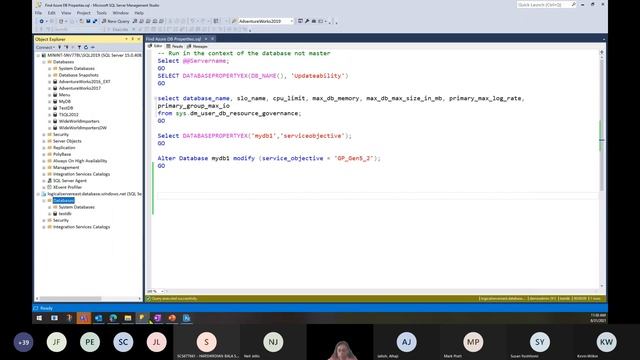640x360 pixels.
Task: Click the SQL Server Agent icon
Action: point(49,180)
